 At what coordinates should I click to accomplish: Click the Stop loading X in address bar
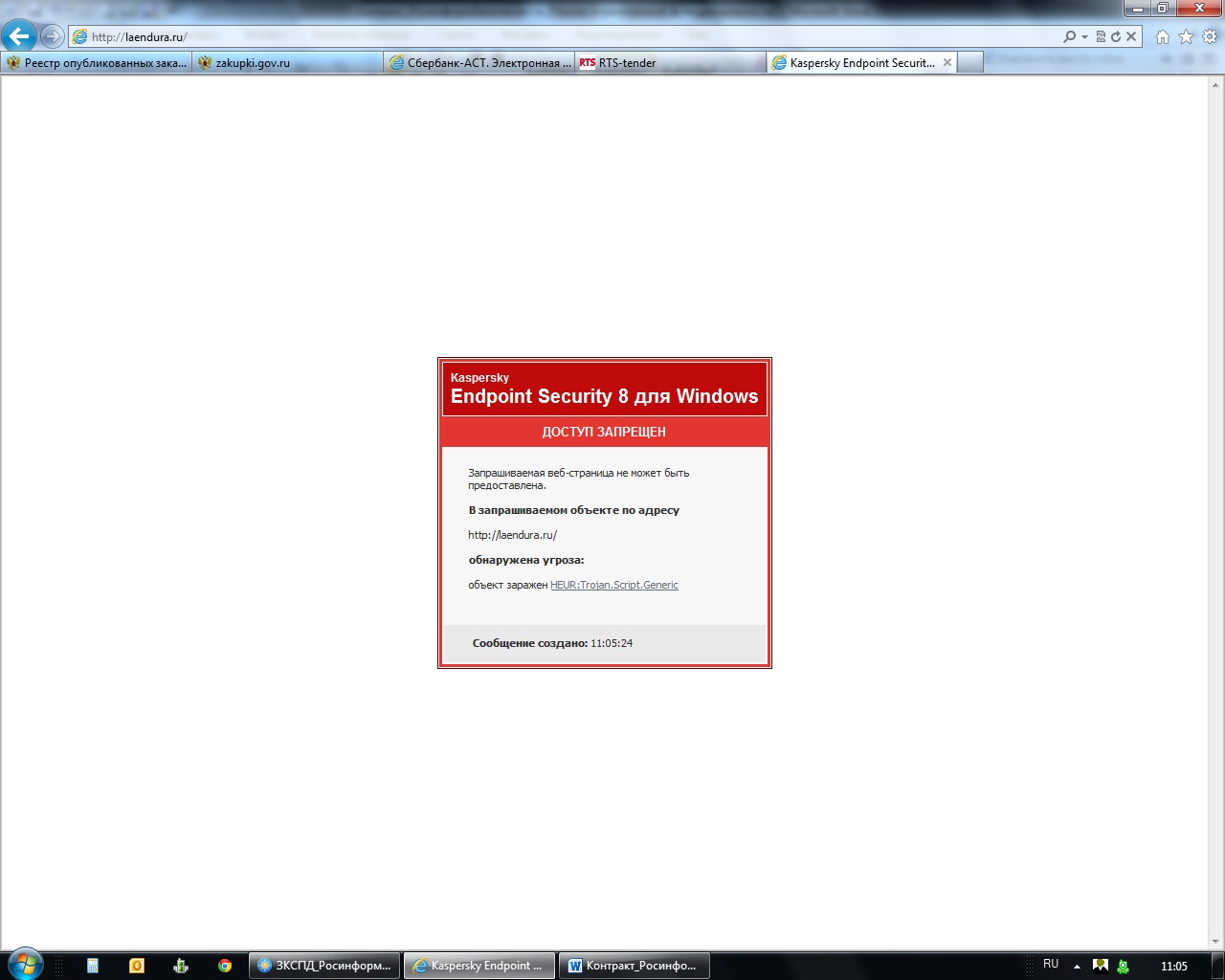click(x=1131, y=36)
